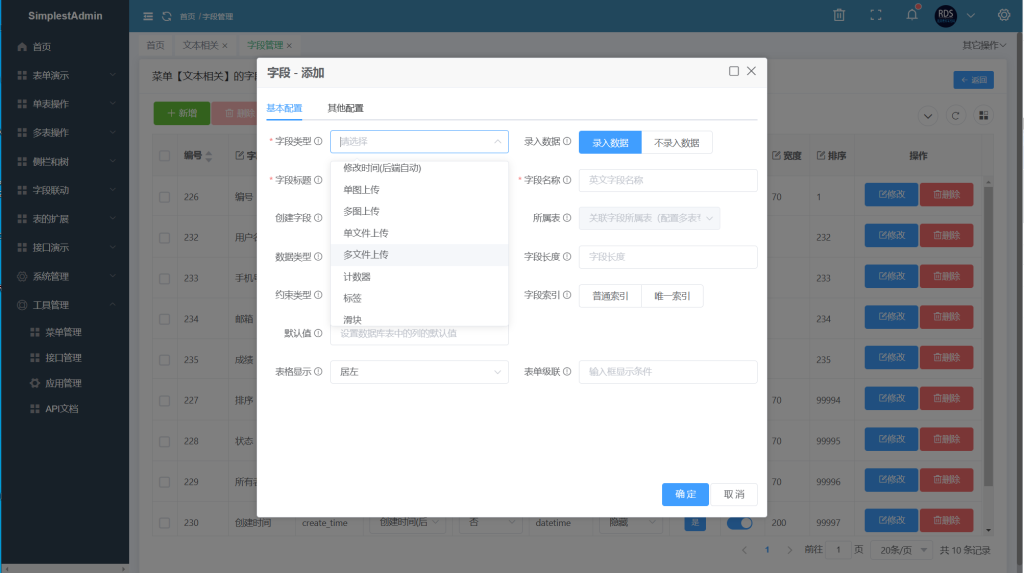Screen dimensions: 1024x573
Task: Choose the 普通索引 index option
Action: pyautogui.click(x=610, y=296)
